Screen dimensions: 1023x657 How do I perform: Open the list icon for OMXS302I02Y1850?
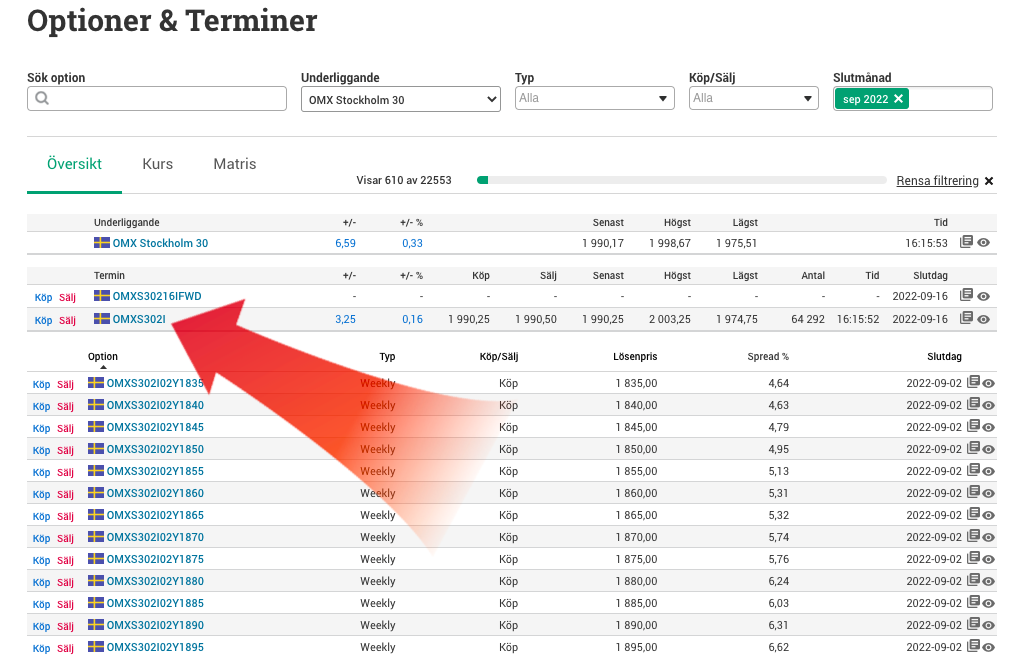click(x=973, y=449)
